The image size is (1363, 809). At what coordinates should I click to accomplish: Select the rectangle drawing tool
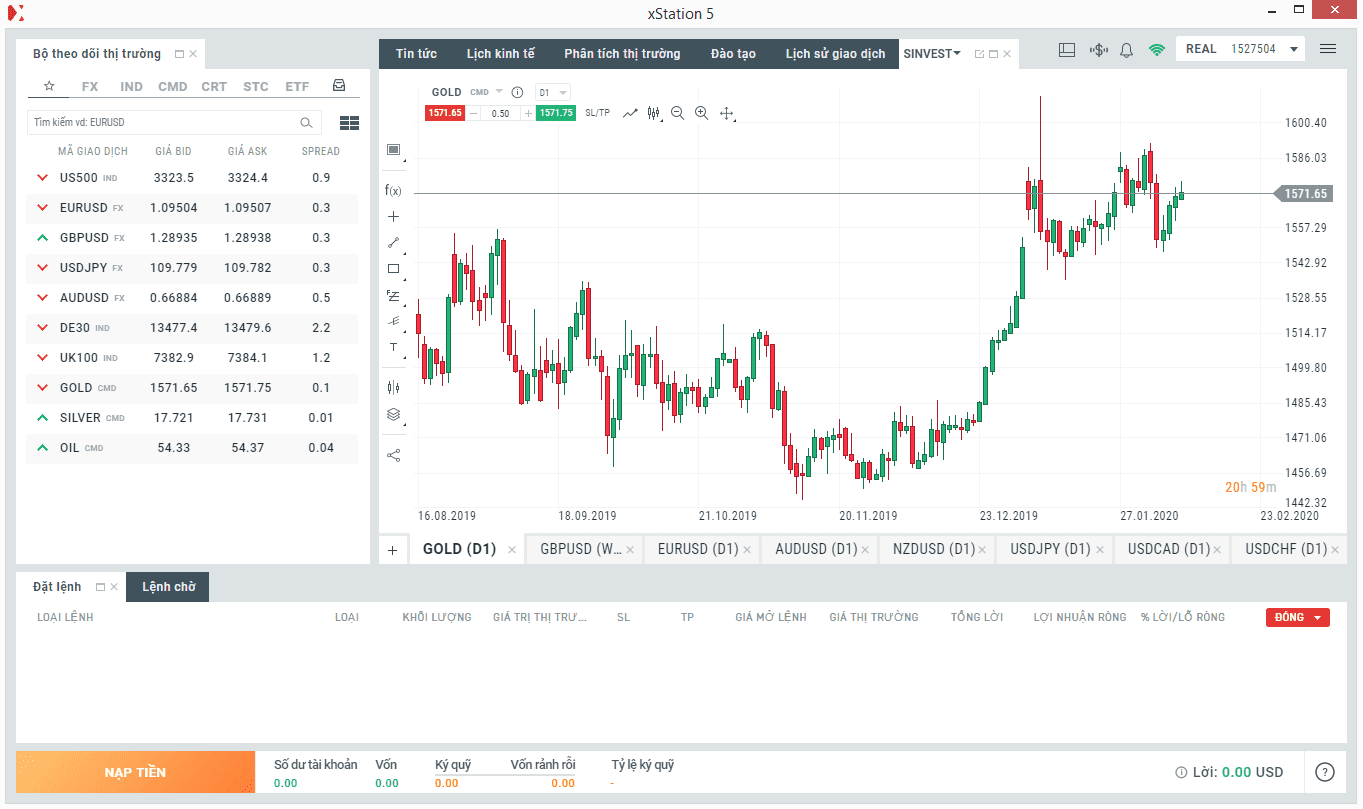coord(393,269)
